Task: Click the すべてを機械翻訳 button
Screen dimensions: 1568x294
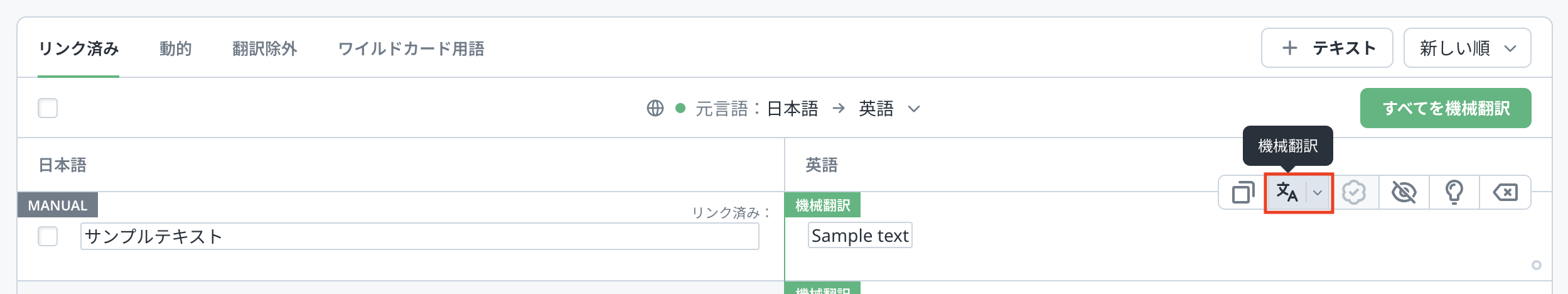Action: pyautogui.click(x=1445, y=108)
